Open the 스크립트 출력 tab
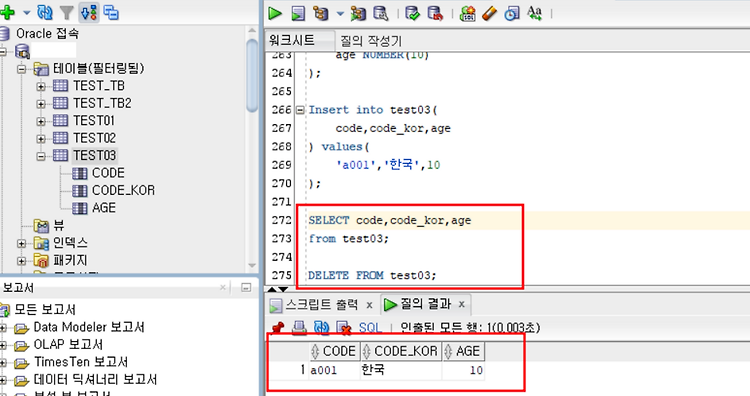 point(321,304)
